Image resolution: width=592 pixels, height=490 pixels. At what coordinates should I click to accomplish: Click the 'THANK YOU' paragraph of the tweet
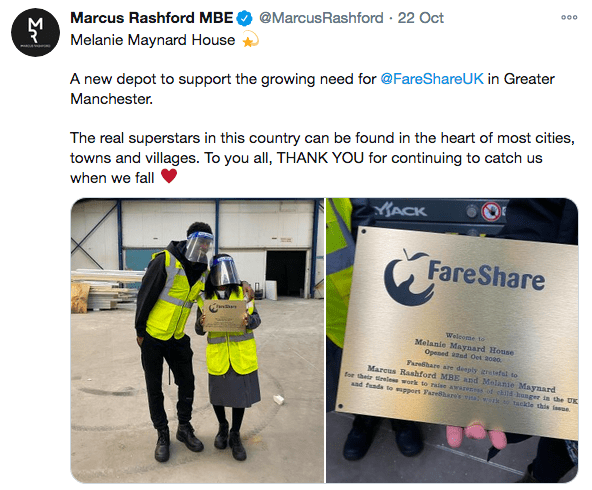[x=322, y=158]
